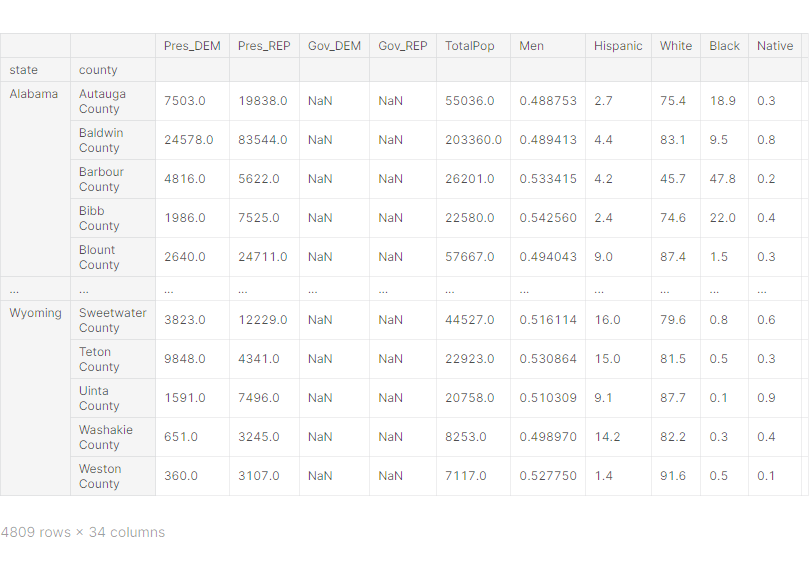810x584 pixels.
Task: Click Men value 0.530864
Action: pyautogui.click(x=548, y=359)
